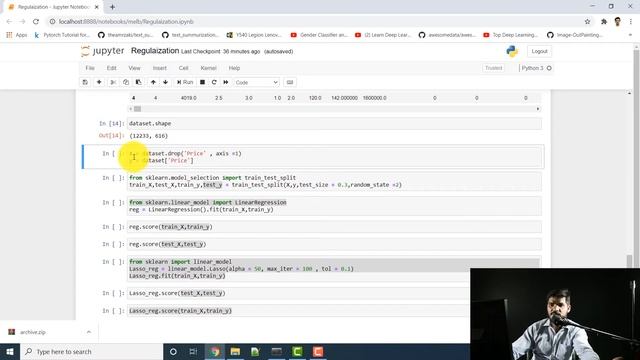This screenshot has height=360, width=640.
Task: Open the Gender Classifier YouTube bookmark
Action: tap(319, 35)
